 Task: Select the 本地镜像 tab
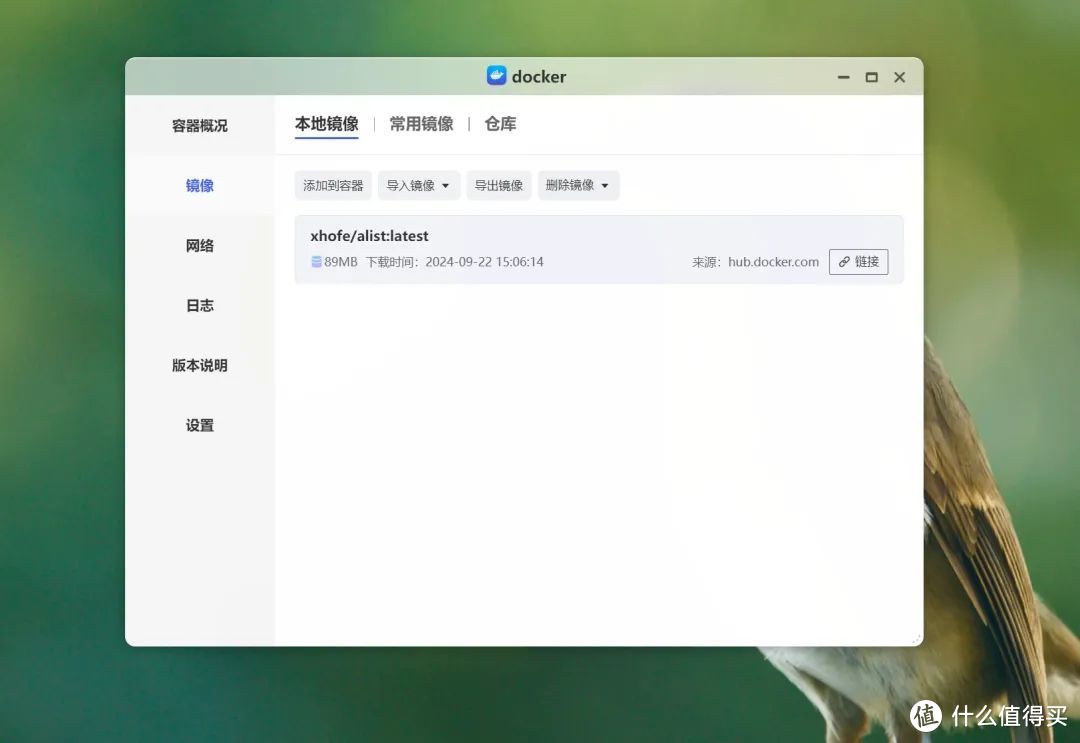(x=326, y=124)
